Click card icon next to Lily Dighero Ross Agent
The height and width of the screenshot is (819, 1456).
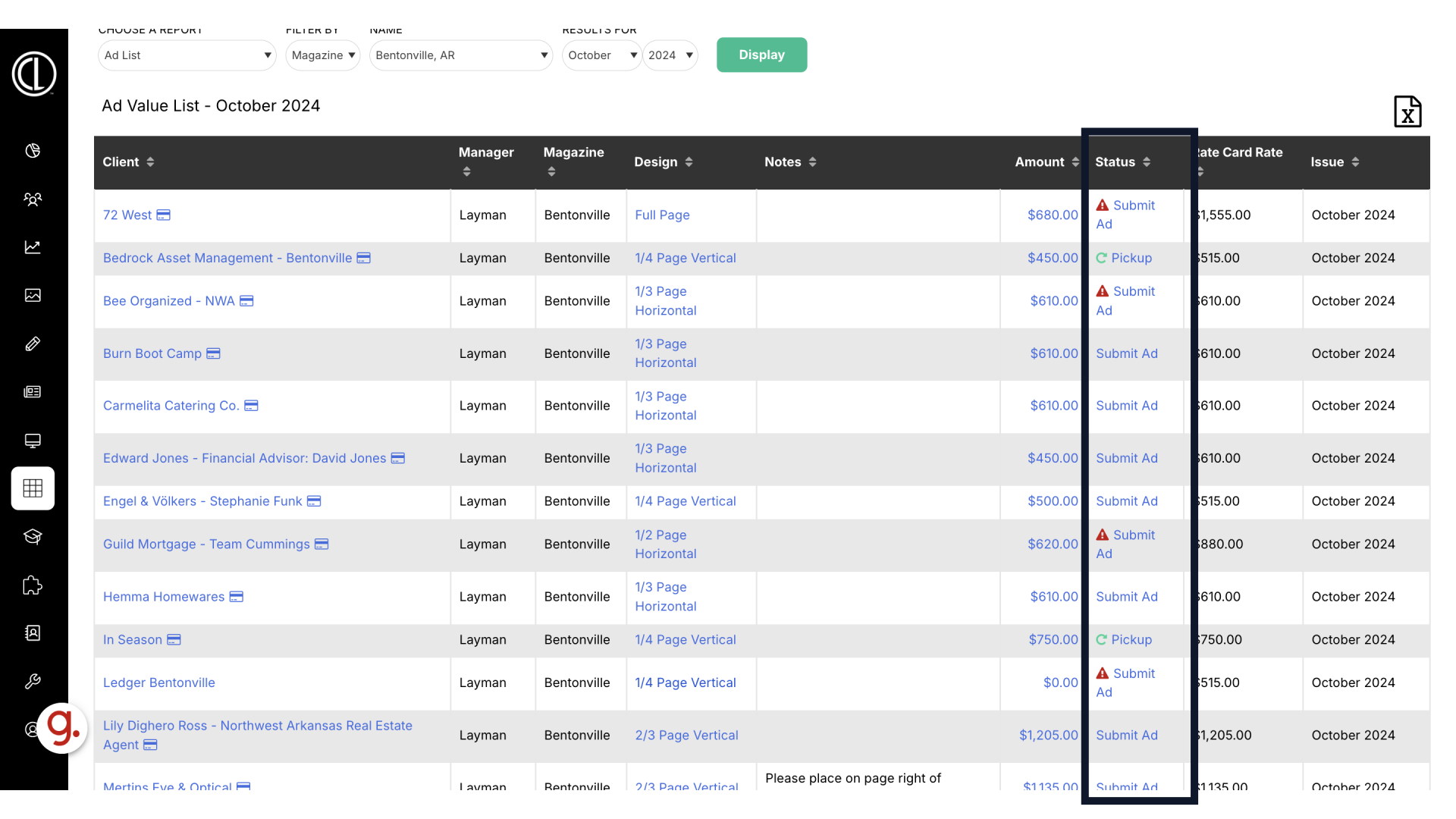[150, 745]
